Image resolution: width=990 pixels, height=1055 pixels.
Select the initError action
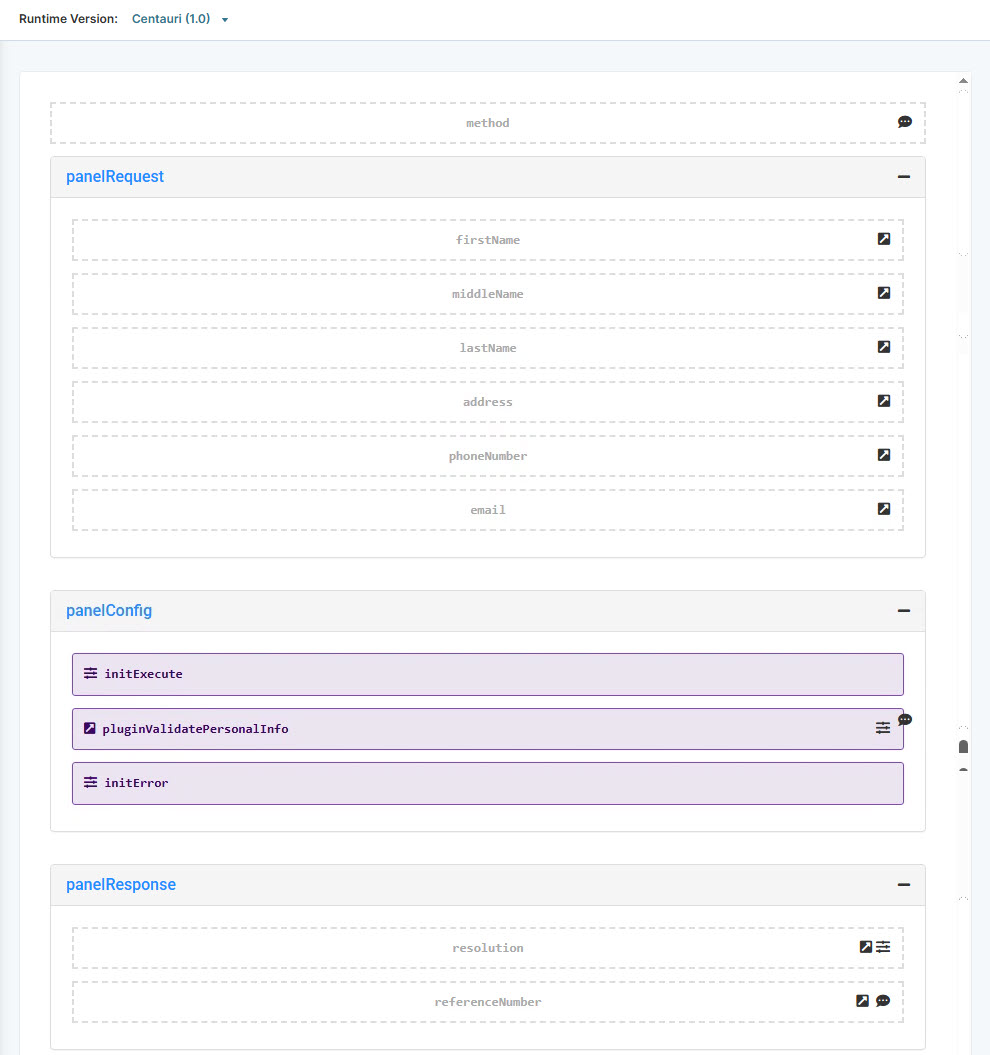point(487,783)
